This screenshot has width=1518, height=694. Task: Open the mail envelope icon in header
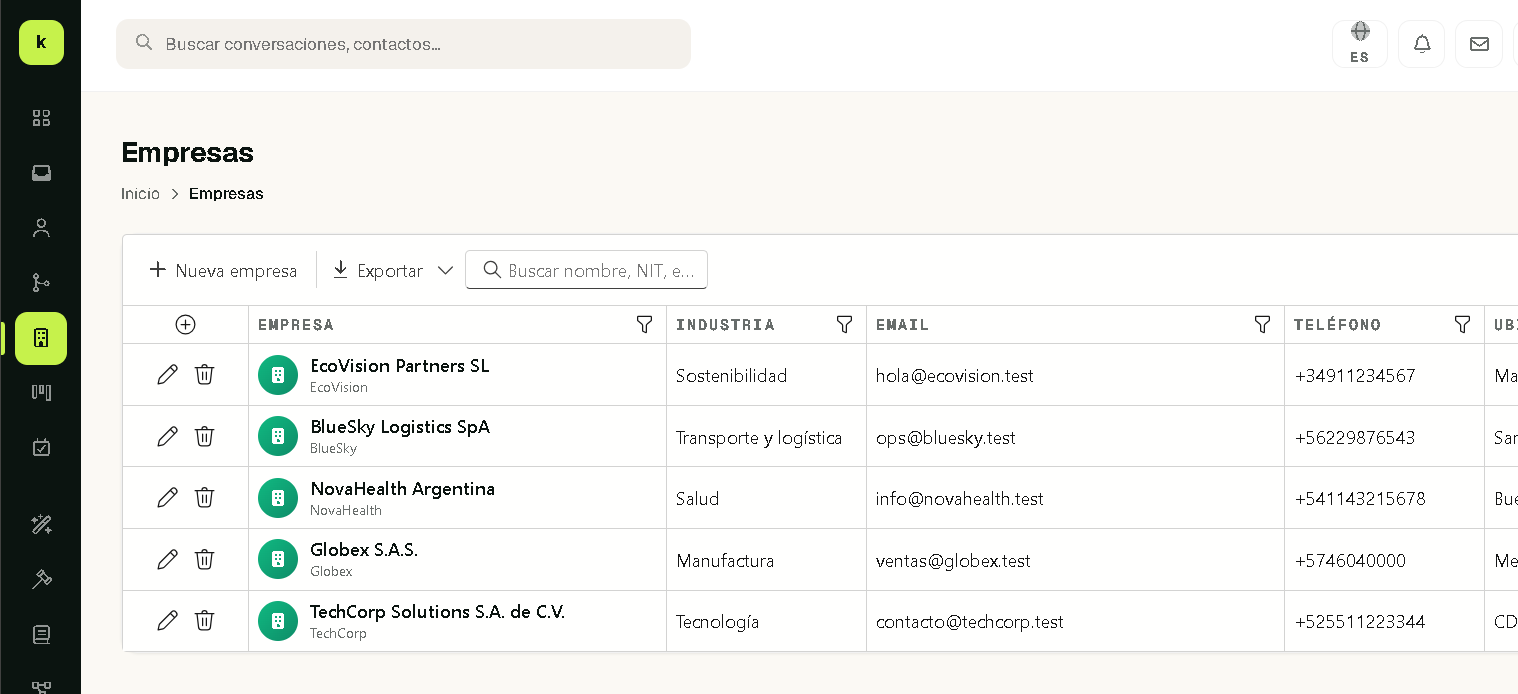click(x=1479, y=44)
